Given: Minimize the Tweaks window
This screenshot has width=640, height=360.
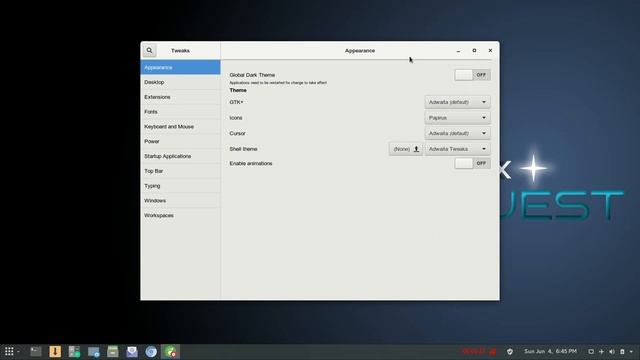Looking at the screenshot, I should coord(458,51).
